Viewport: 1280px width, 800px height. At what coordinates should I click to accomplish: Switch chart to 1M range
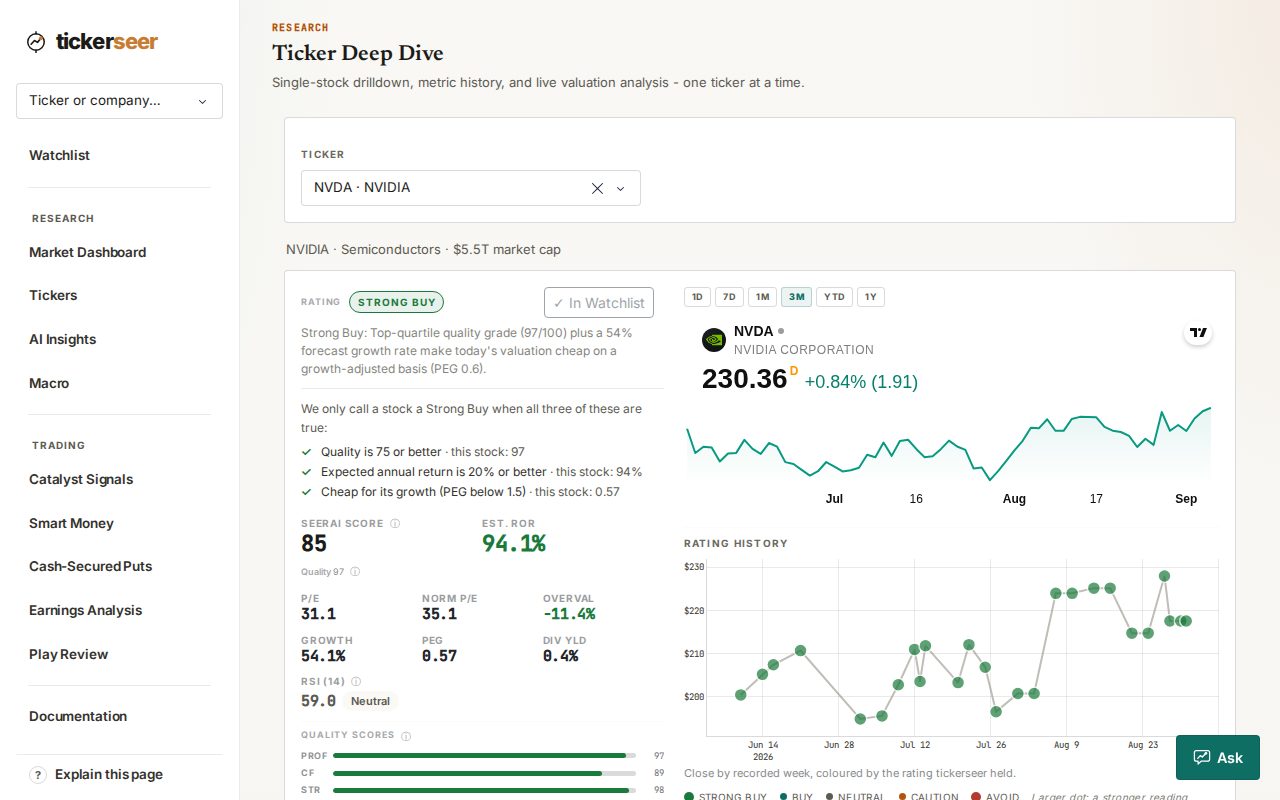pos(762,297)
